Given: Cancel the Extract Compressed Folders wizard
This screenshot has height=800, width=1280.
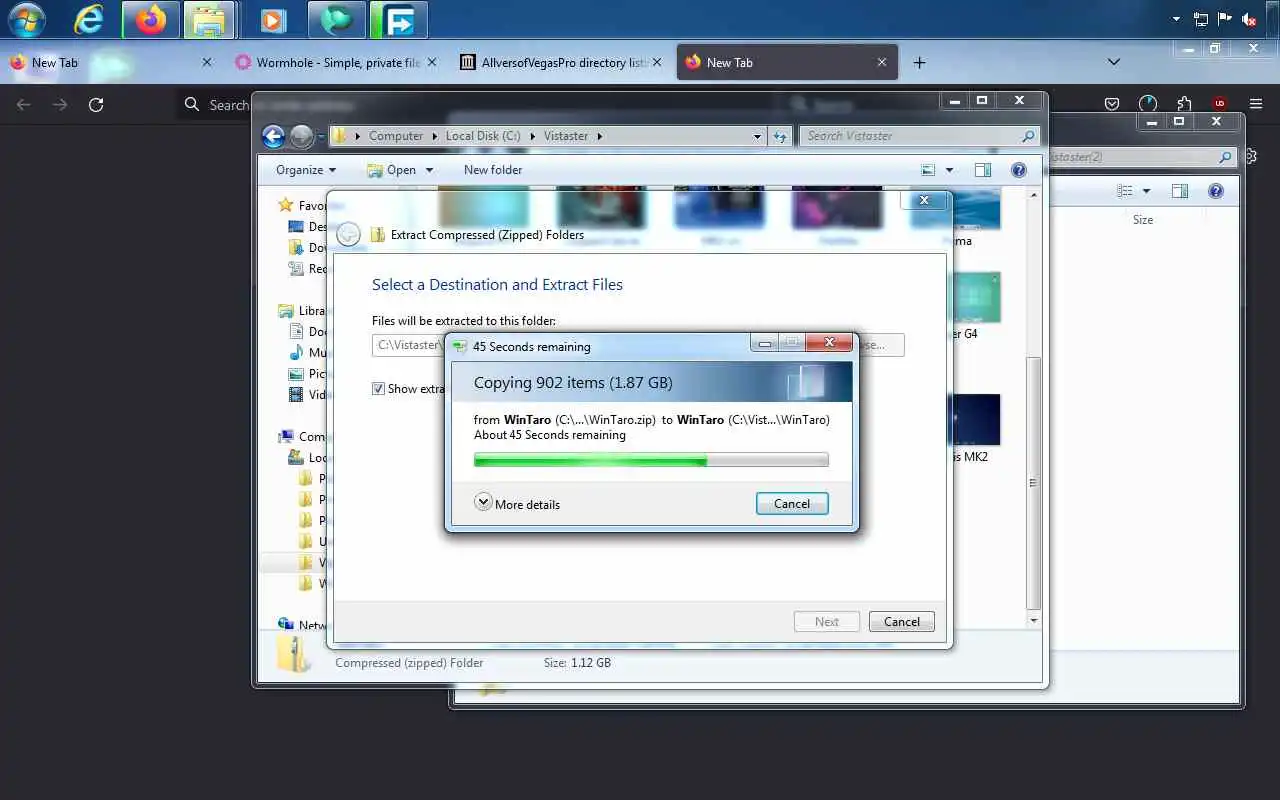Looking at the screenshot, I should pyautogui.click(x=901, y=621).
